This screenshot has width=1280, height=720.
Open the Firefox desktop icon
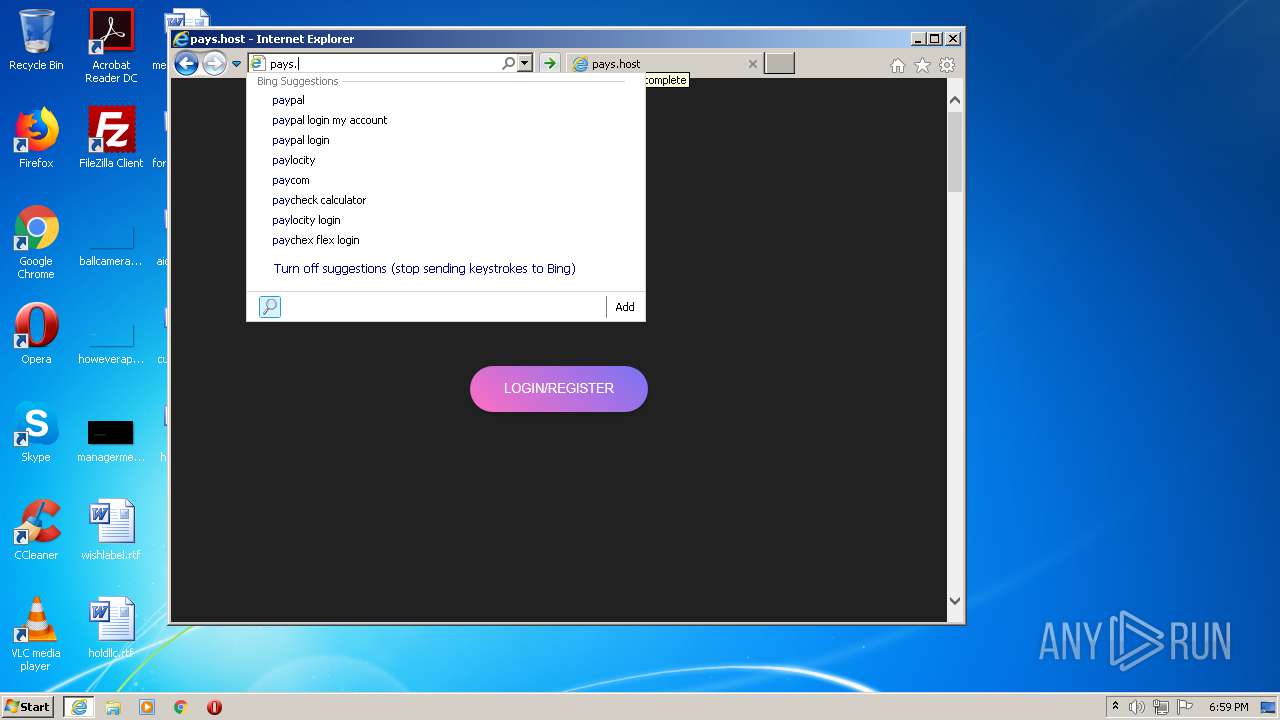coord(36,138)
